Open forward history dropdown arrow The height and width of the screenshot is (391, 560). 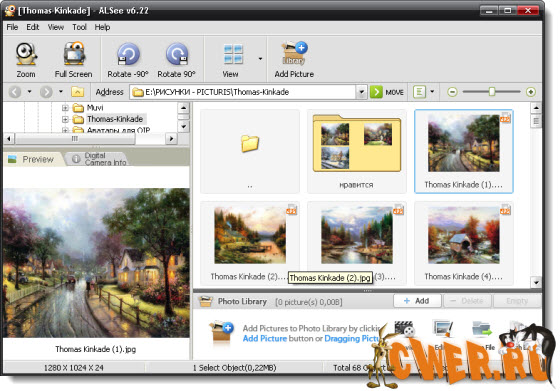[x=61, y=92]
